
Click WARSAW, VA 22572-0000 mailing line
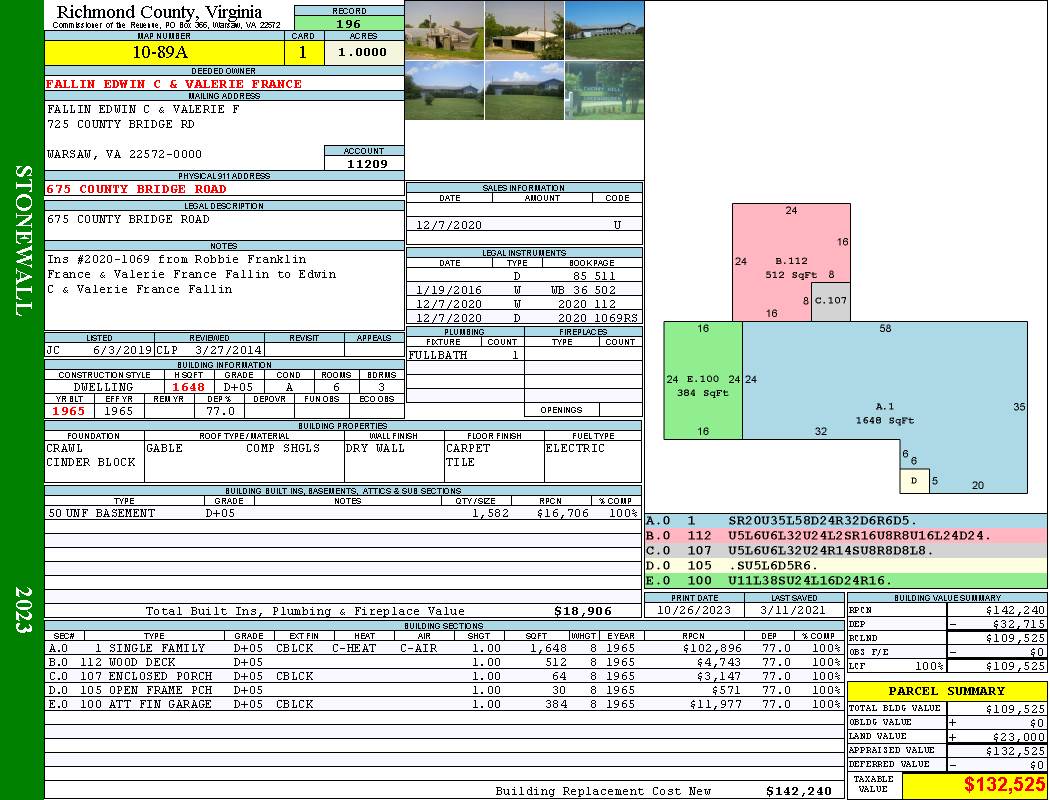tap(125, 154)
